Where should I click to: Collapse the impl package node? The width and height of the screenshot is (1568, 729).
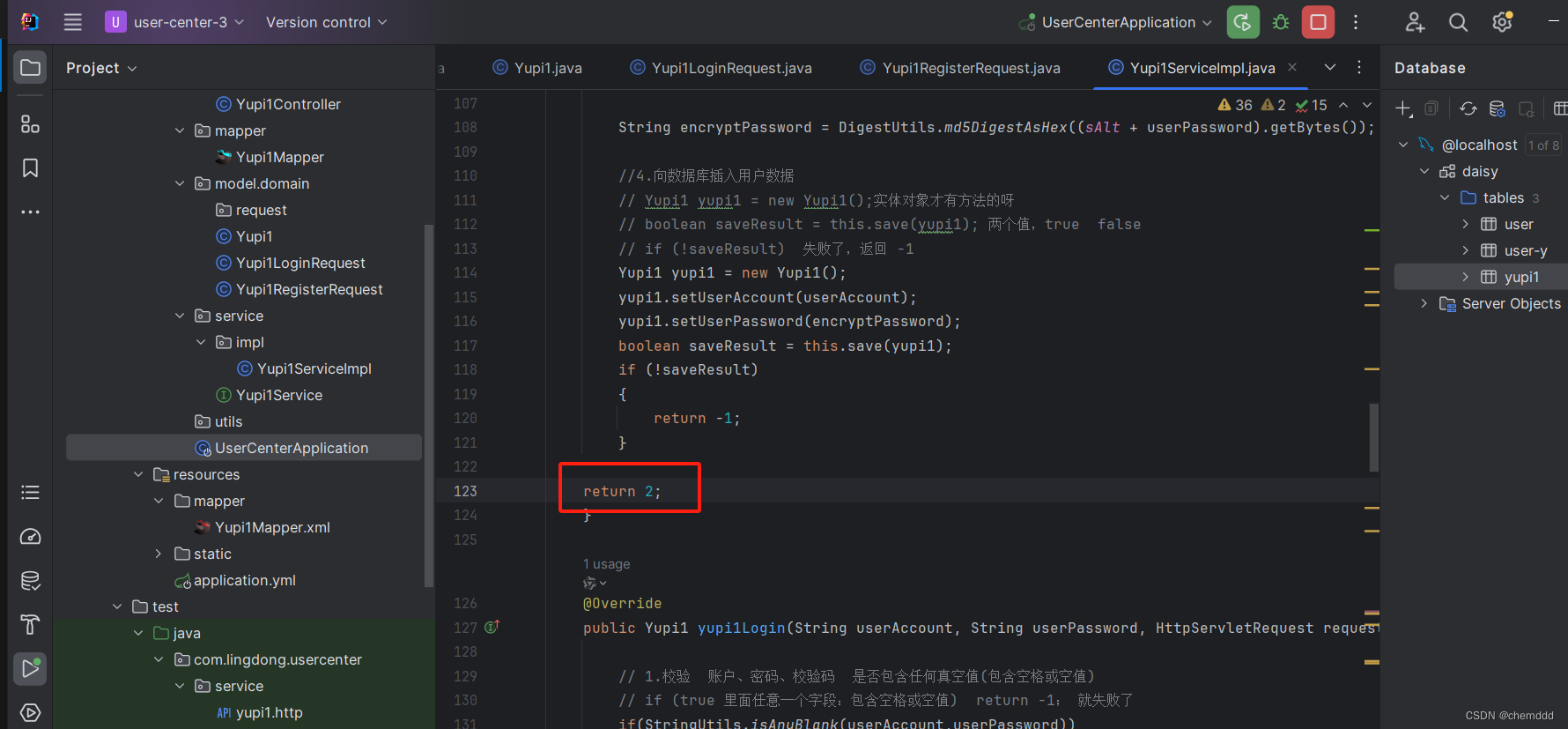pos(201,342)
